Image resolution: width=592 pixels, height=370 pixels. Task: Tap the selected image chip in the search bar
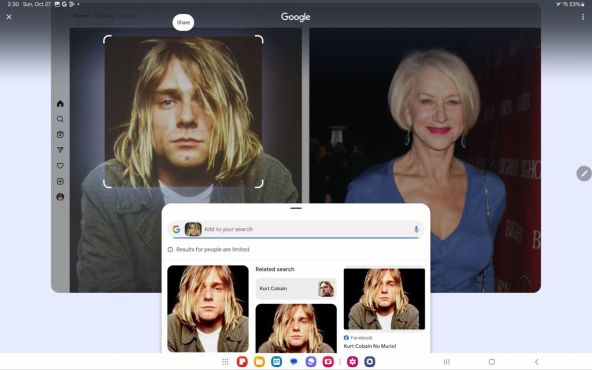(193, 229)
